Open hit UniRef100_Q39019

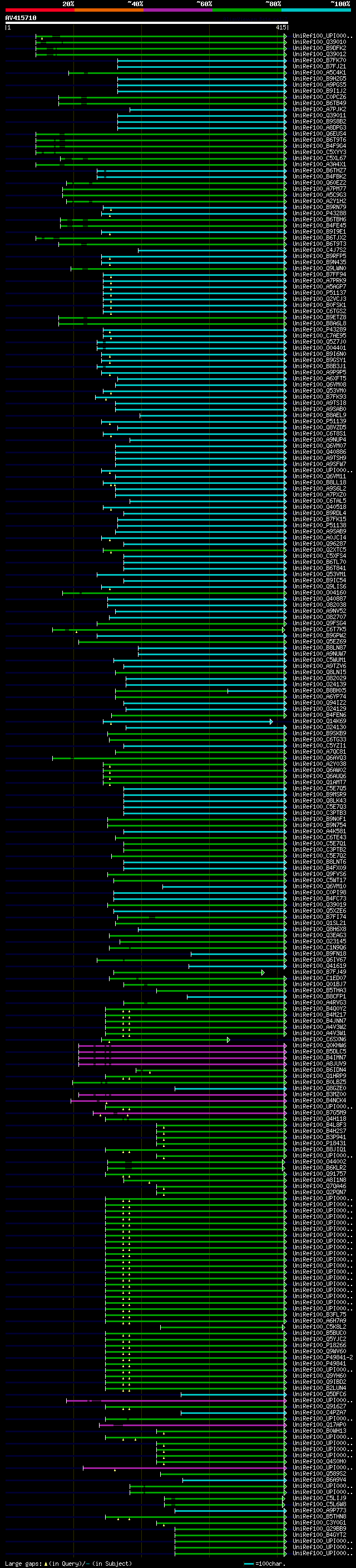coord(319,905)
